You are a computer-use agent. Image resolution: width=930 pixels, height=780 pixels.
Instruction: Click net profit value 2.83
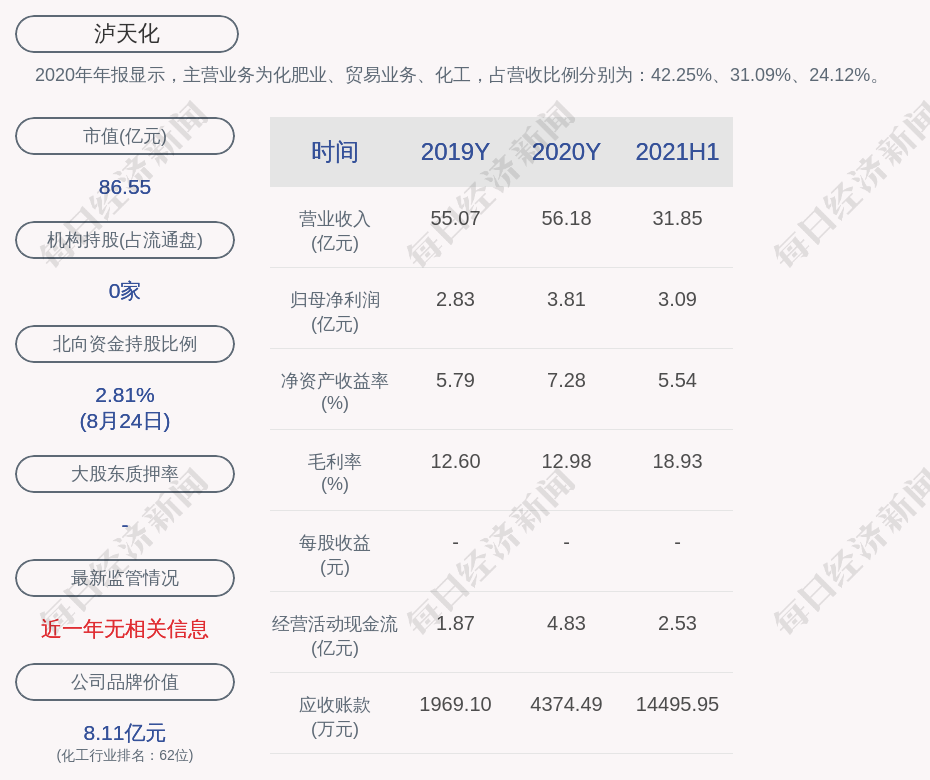(x=455, y=300)
